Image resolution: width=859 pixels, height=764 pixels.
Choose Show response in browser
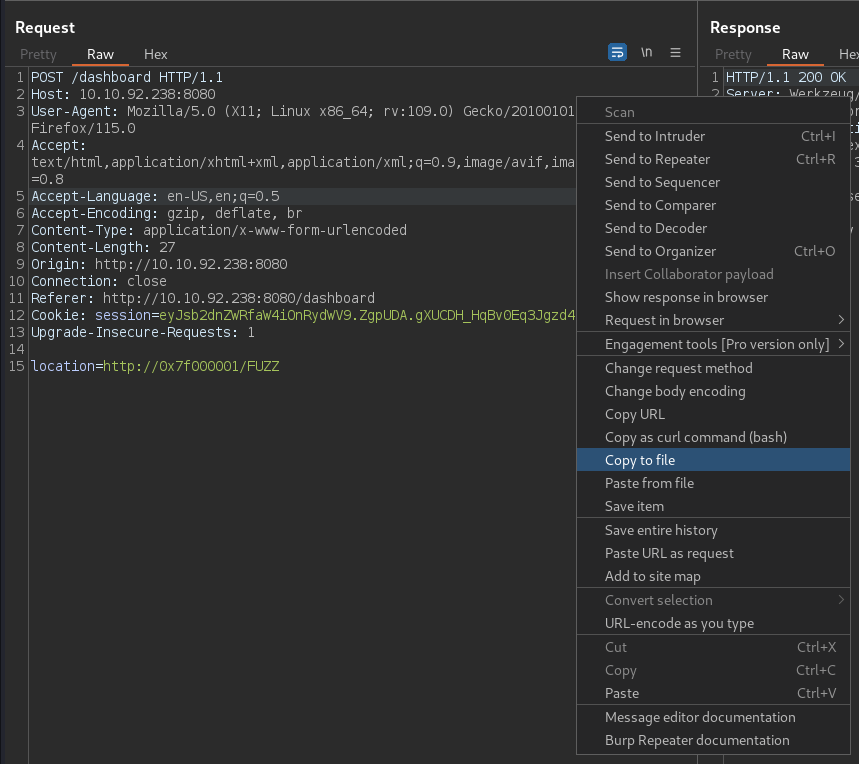click(x=686, y=297)
